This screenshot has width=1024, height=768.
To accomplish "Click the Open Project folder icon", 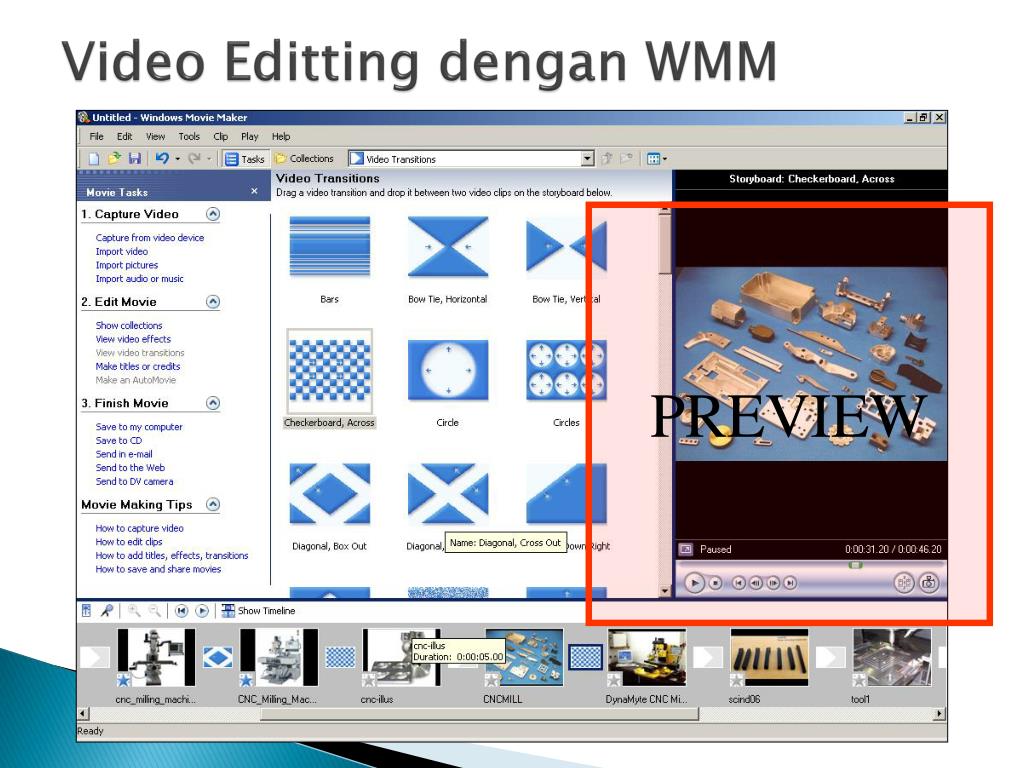I will click(115, 159).
